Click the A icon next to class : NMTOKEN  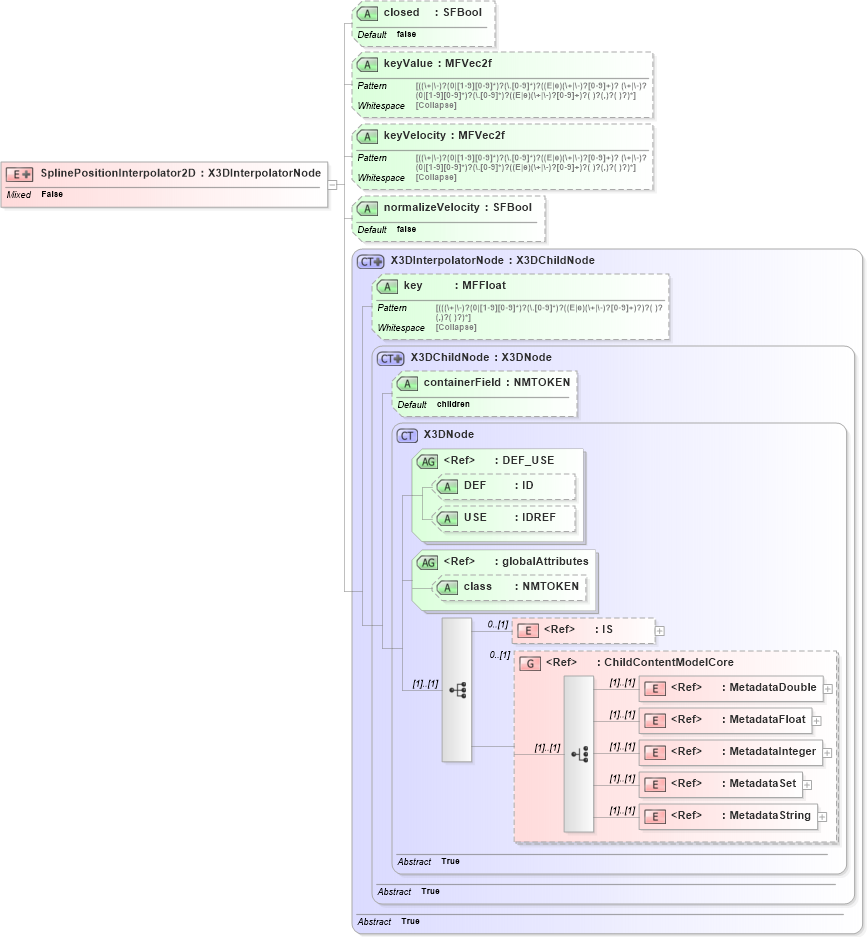coord(448,588)
